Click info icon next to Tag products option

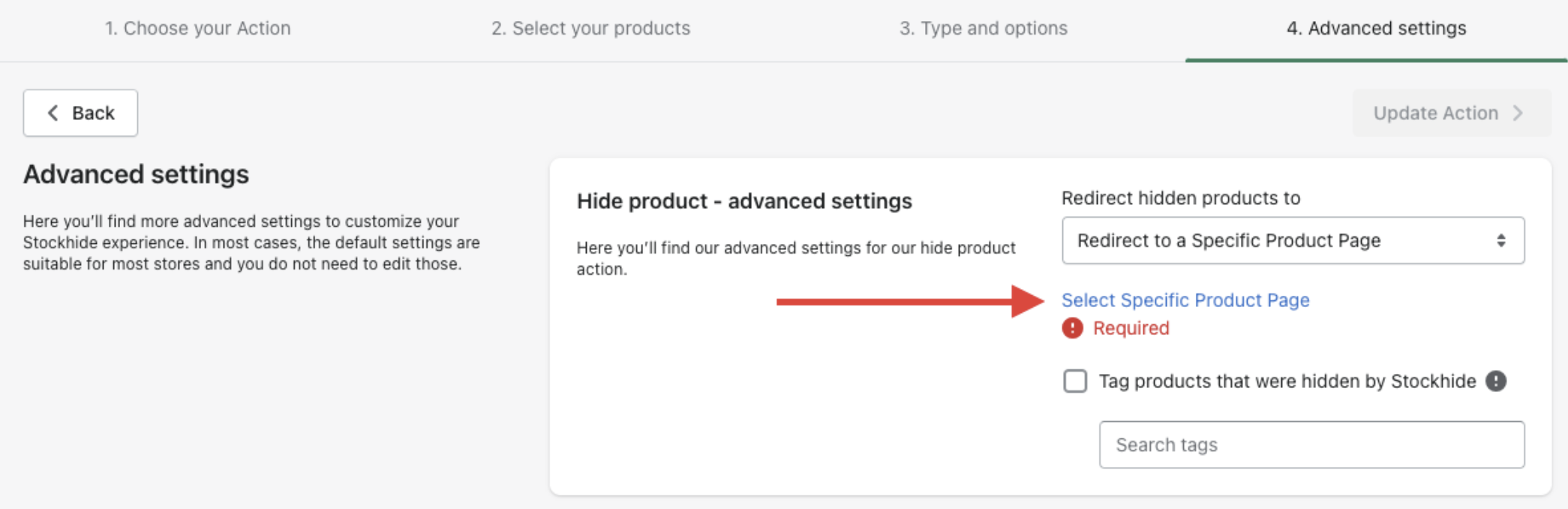1496,381
